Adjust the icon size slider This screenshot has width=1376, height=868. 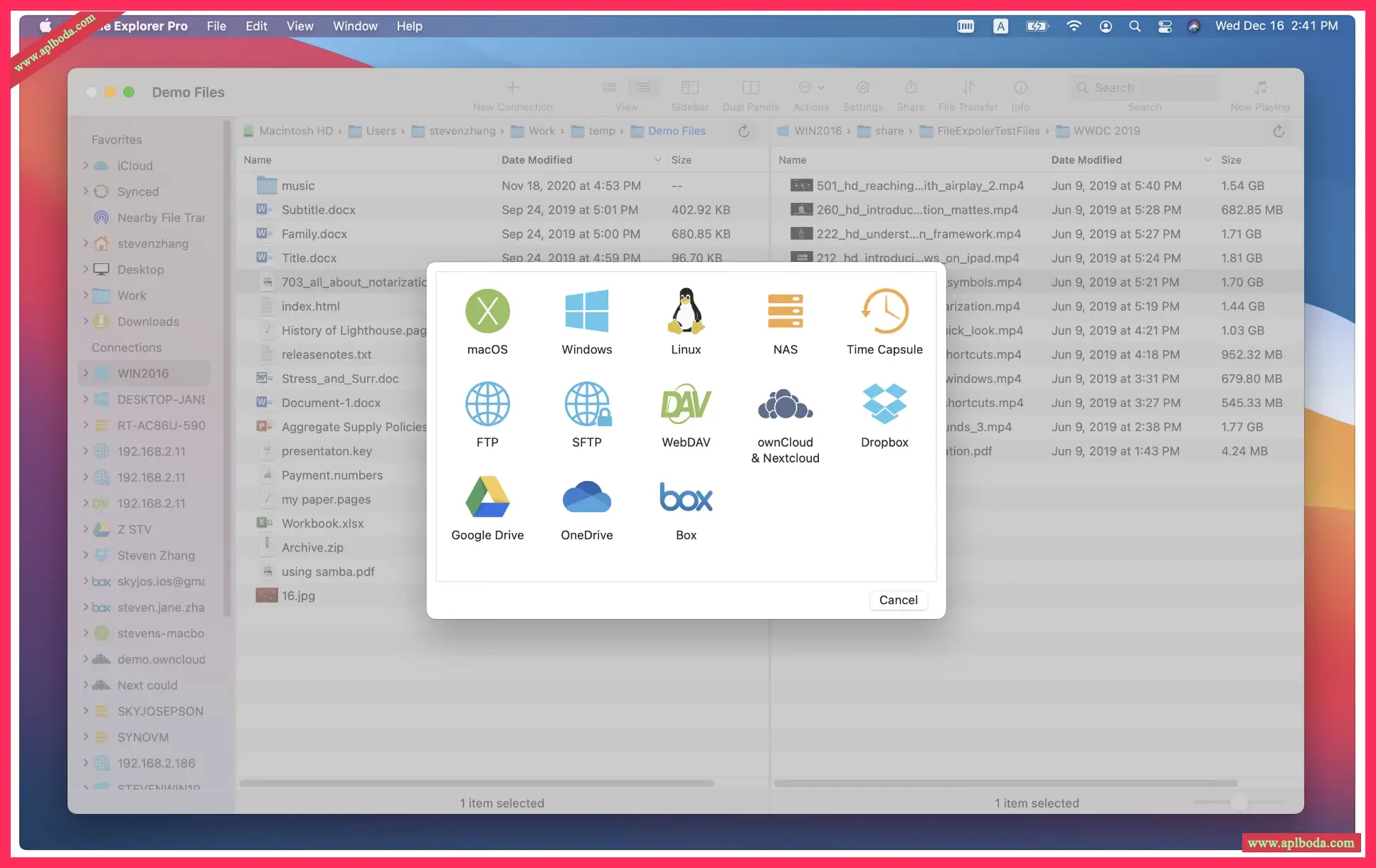pos(1239,803)
